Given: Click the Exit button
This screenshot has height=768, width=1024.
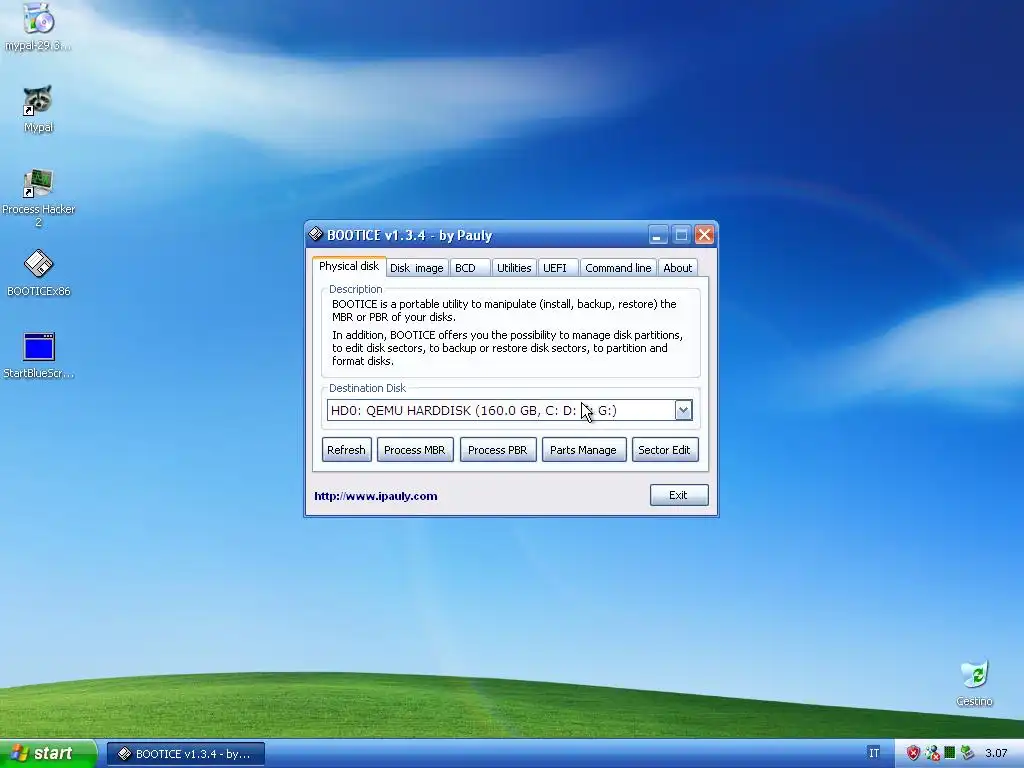Looking at the screenshot, I should [x=679, y=495].
